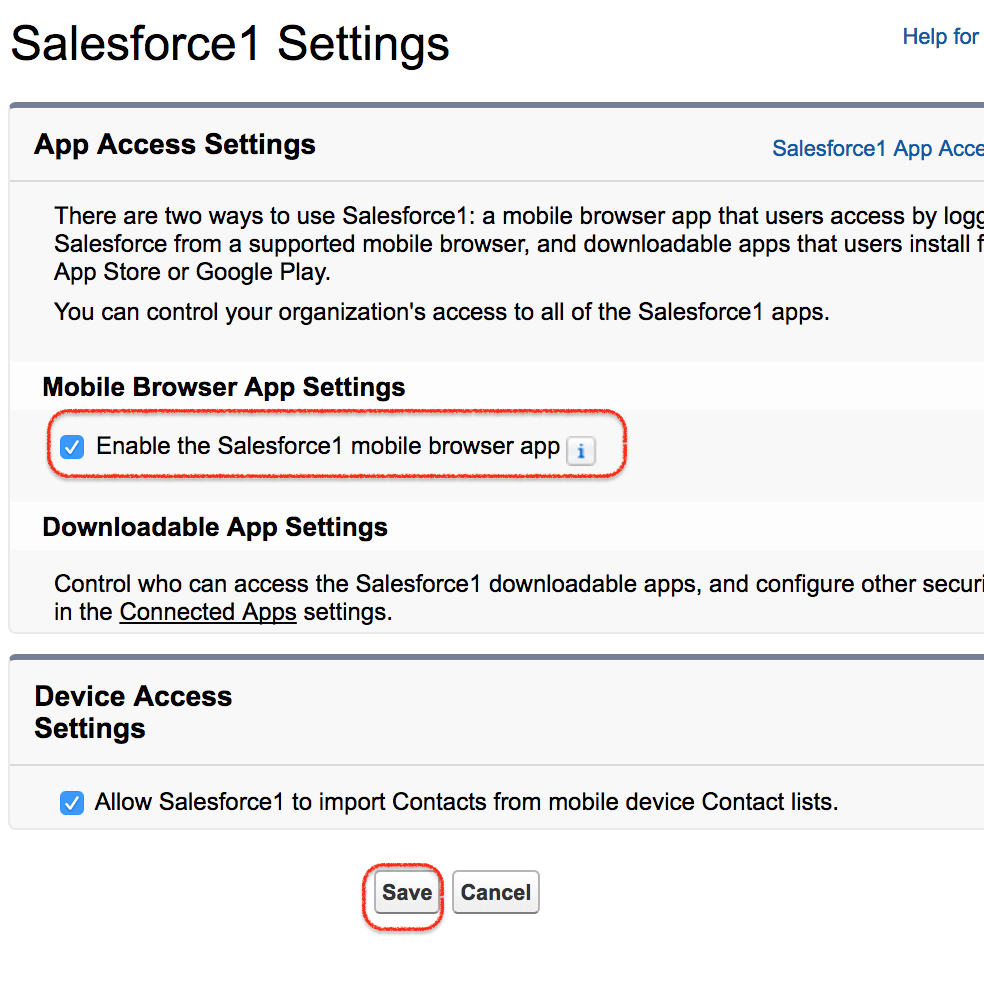Image resolution: width=984 pixels, height=986 pixels.
Task: Click the 'Allow Salesforce1 to import Contacts' label
Action: click(x=467, y=802)
